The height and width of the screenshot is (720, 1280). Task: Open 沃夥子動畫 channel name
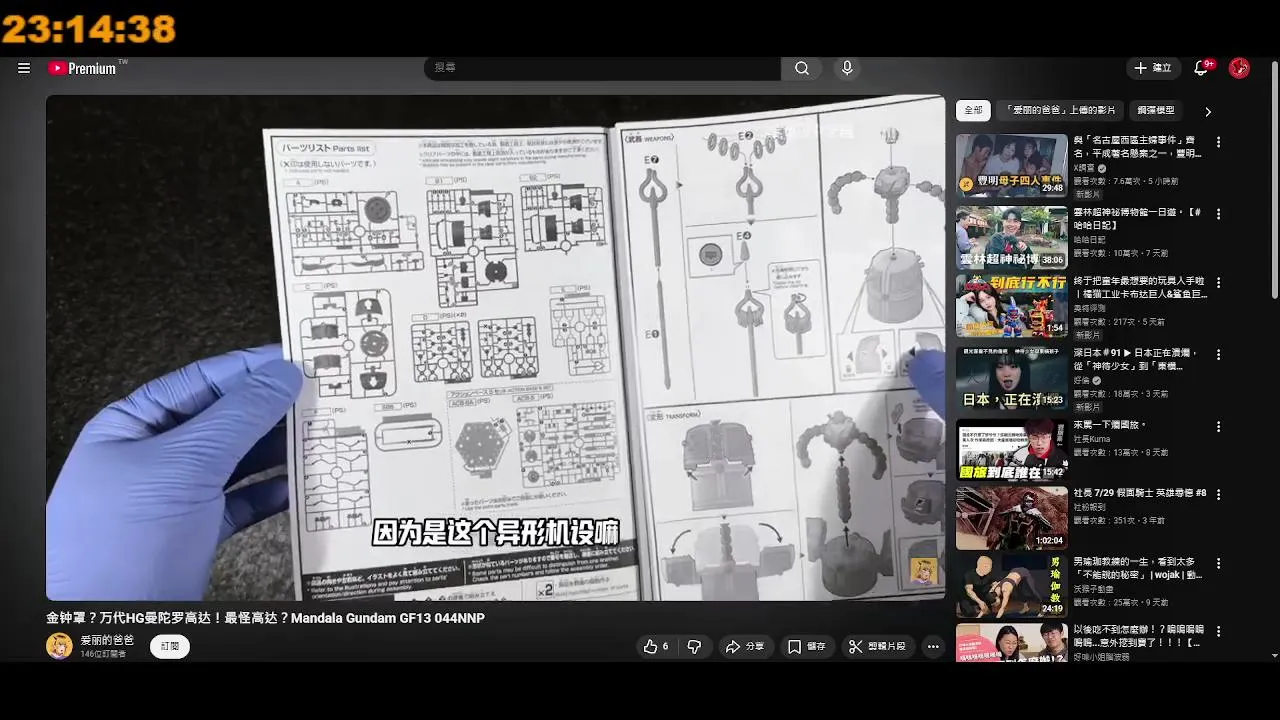(1092, 589)
